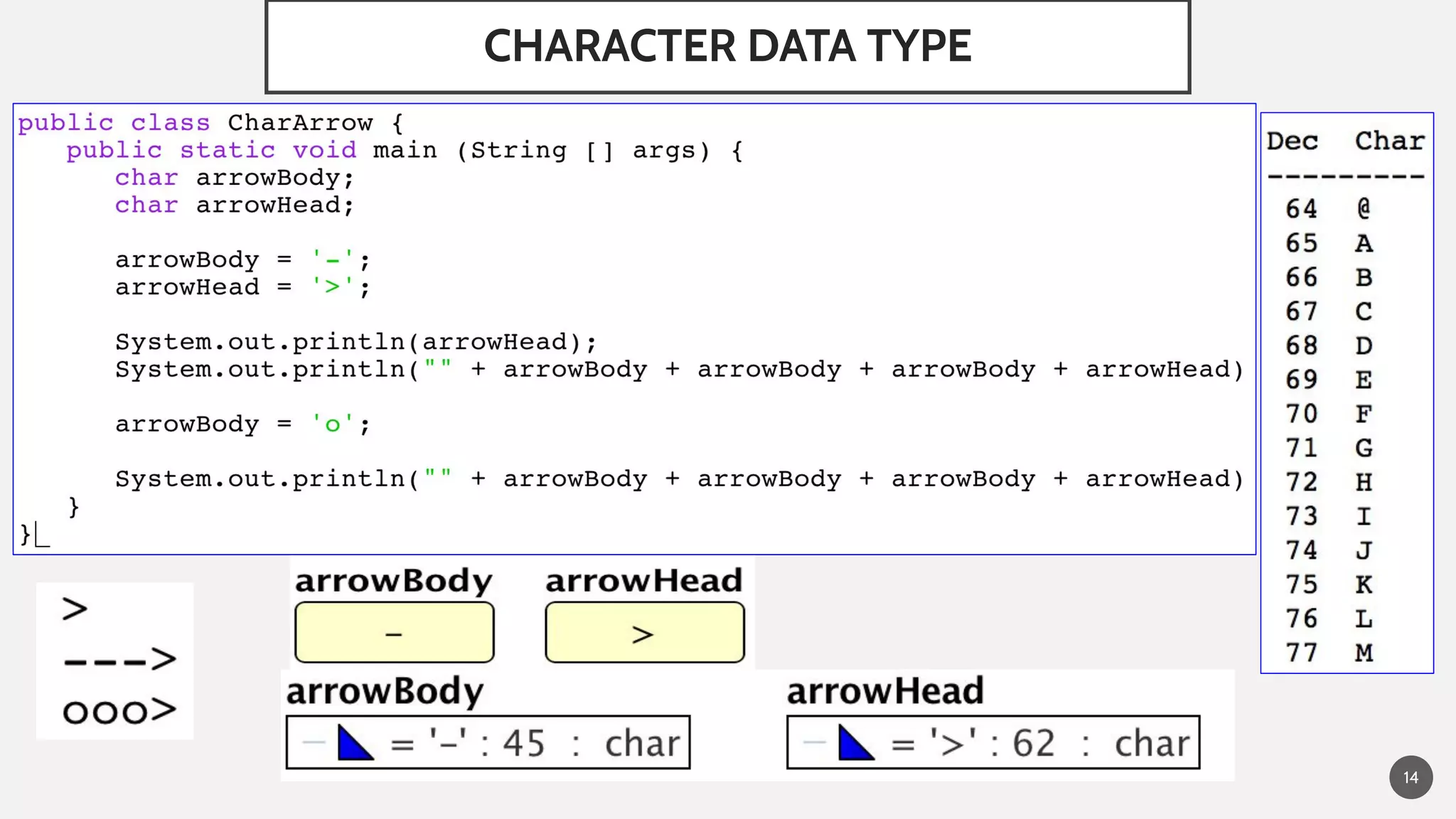Click the table row '71 G'
The height and width of the screenshot is (819, 1456).
[1328, 448]
